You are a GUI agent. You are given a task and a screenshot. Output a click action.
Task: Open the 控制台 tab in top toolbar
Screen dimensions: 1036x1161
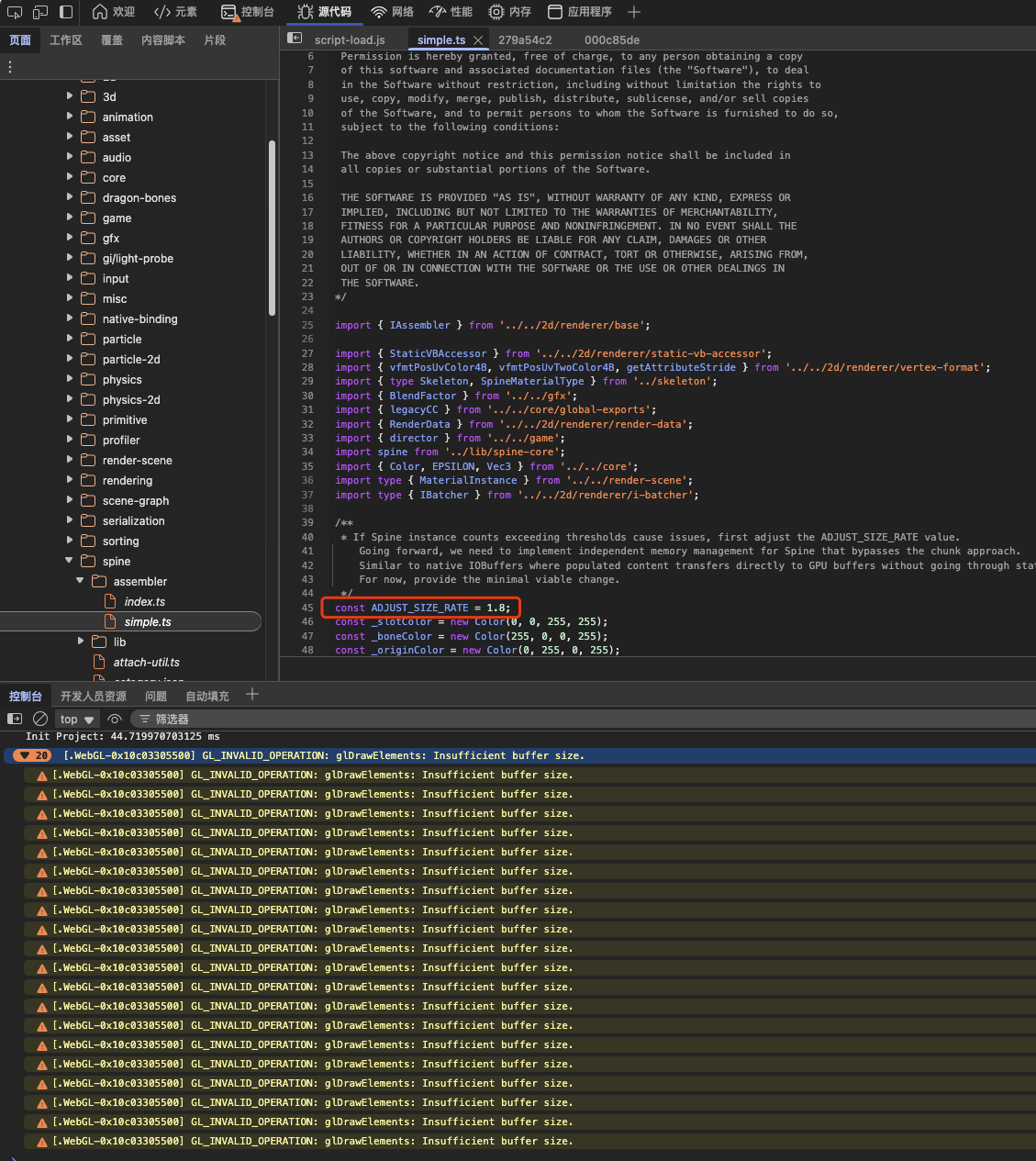point(248,12)
